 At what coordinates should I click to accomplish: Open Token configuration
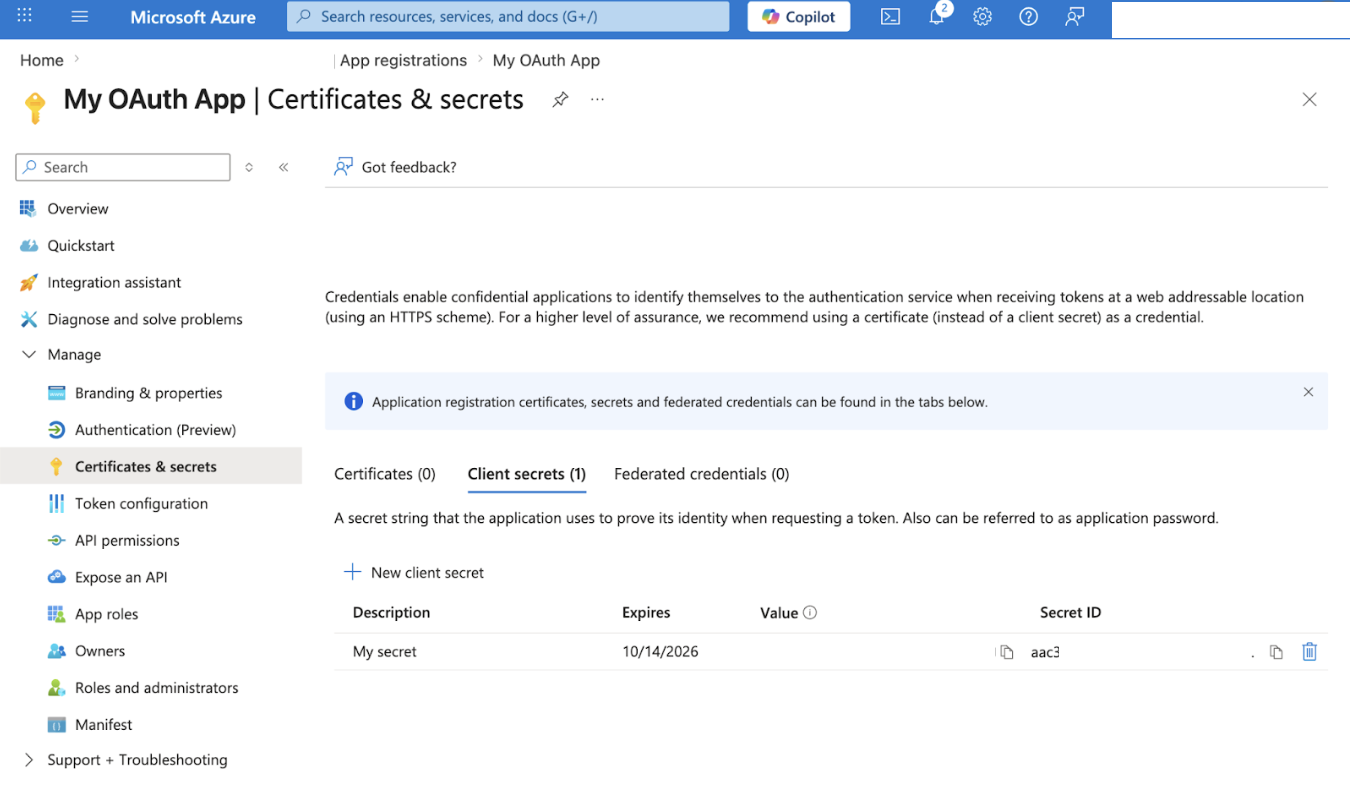(141, 503)
